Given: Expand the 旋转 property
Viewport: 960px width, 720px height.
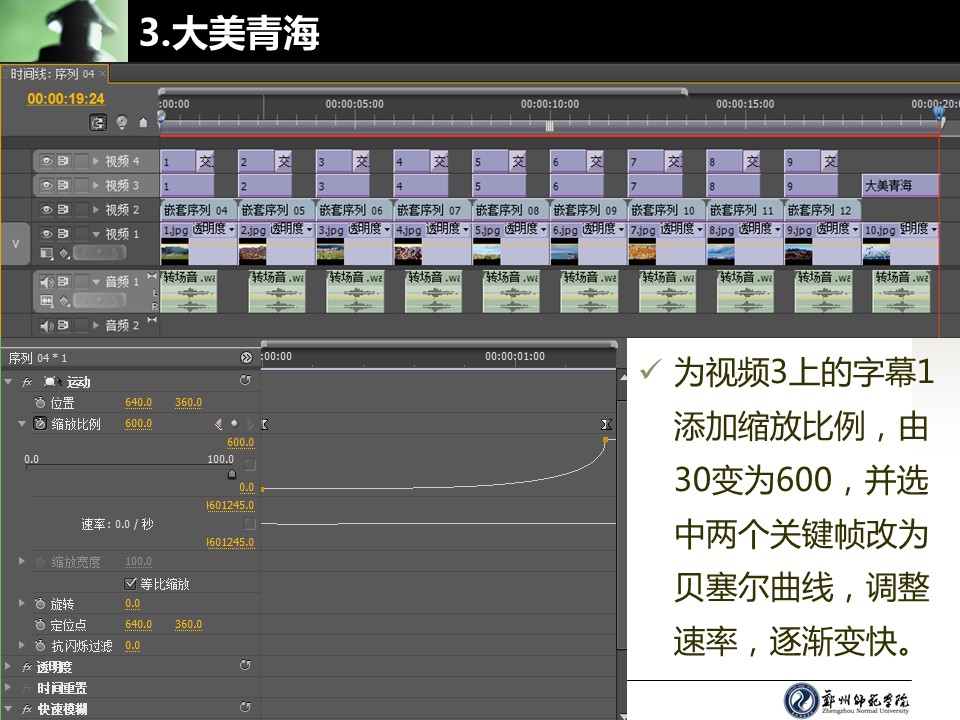Looking at the screenshot, I should pos(22,603).
